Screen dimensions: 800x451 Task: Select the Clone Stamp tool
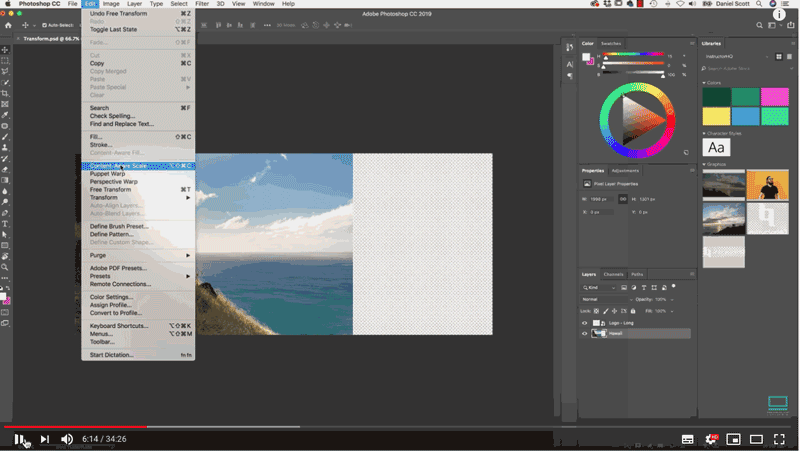[x=5, y=147]
